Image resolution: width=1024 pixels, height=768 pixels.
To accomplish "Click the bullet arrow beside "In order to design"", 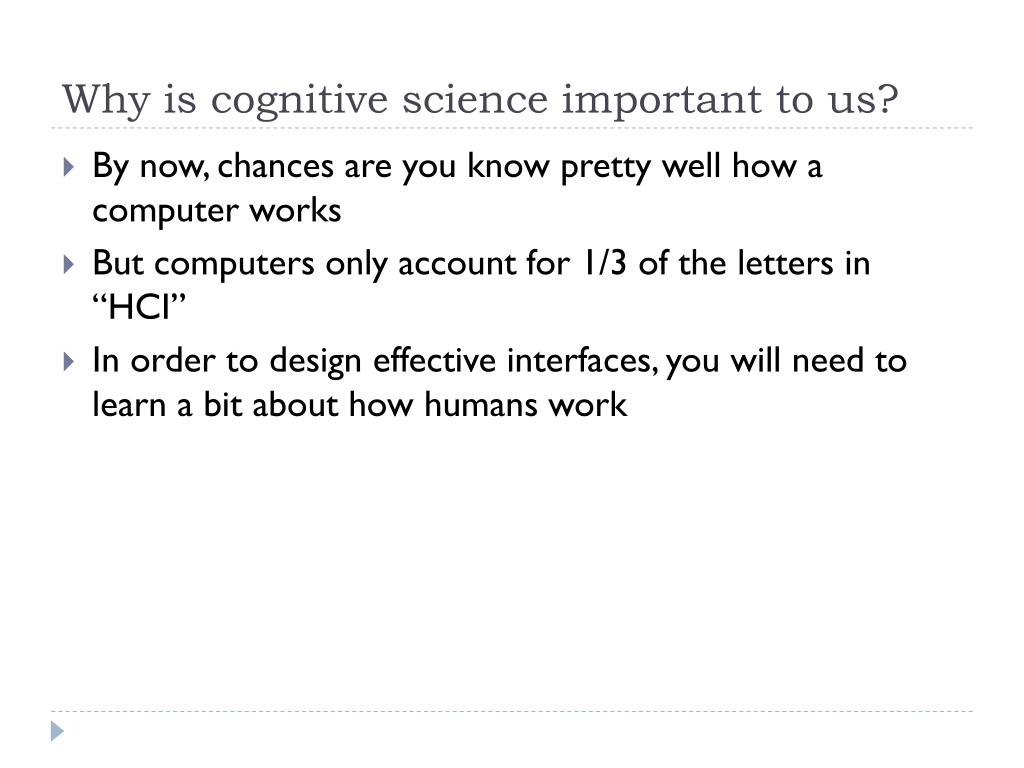I will click(69, 361).
